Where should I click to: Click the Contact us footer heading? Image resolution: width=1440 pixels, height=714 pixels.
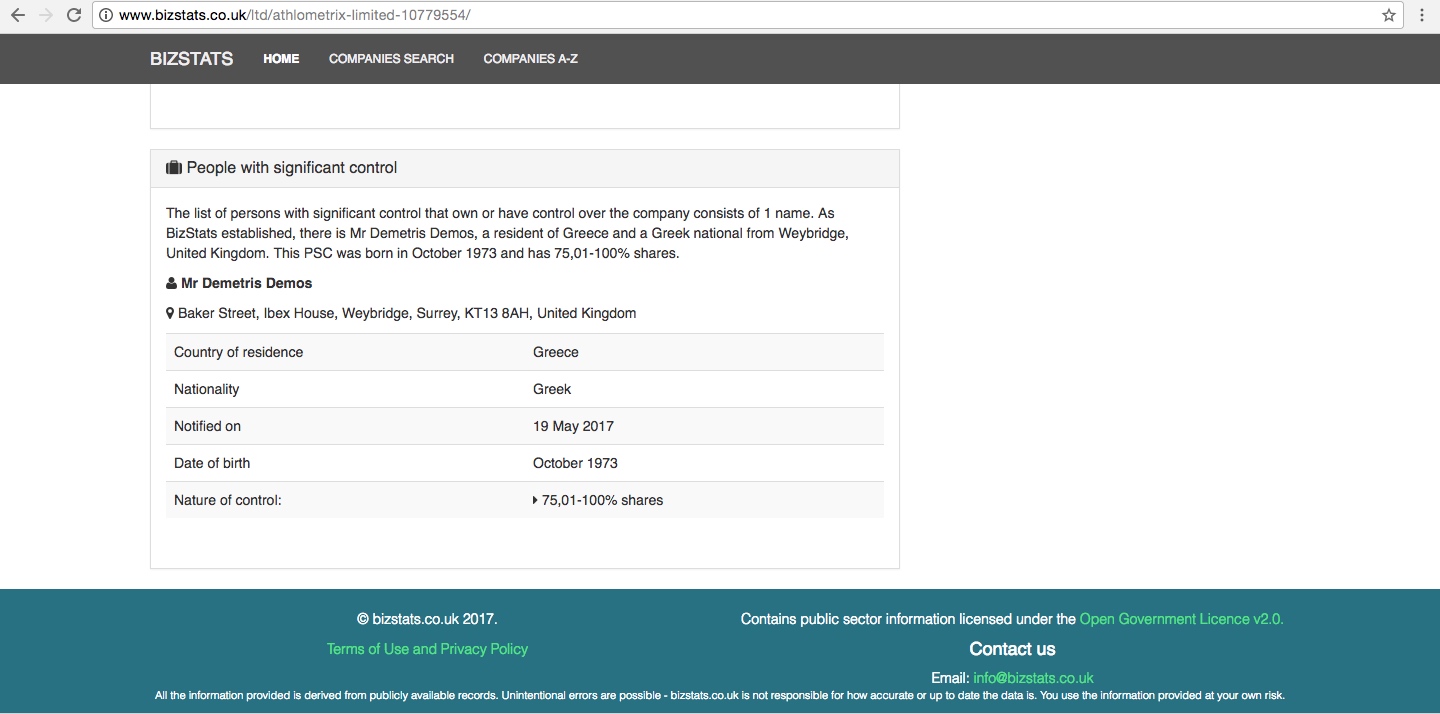coord(1012,649)
